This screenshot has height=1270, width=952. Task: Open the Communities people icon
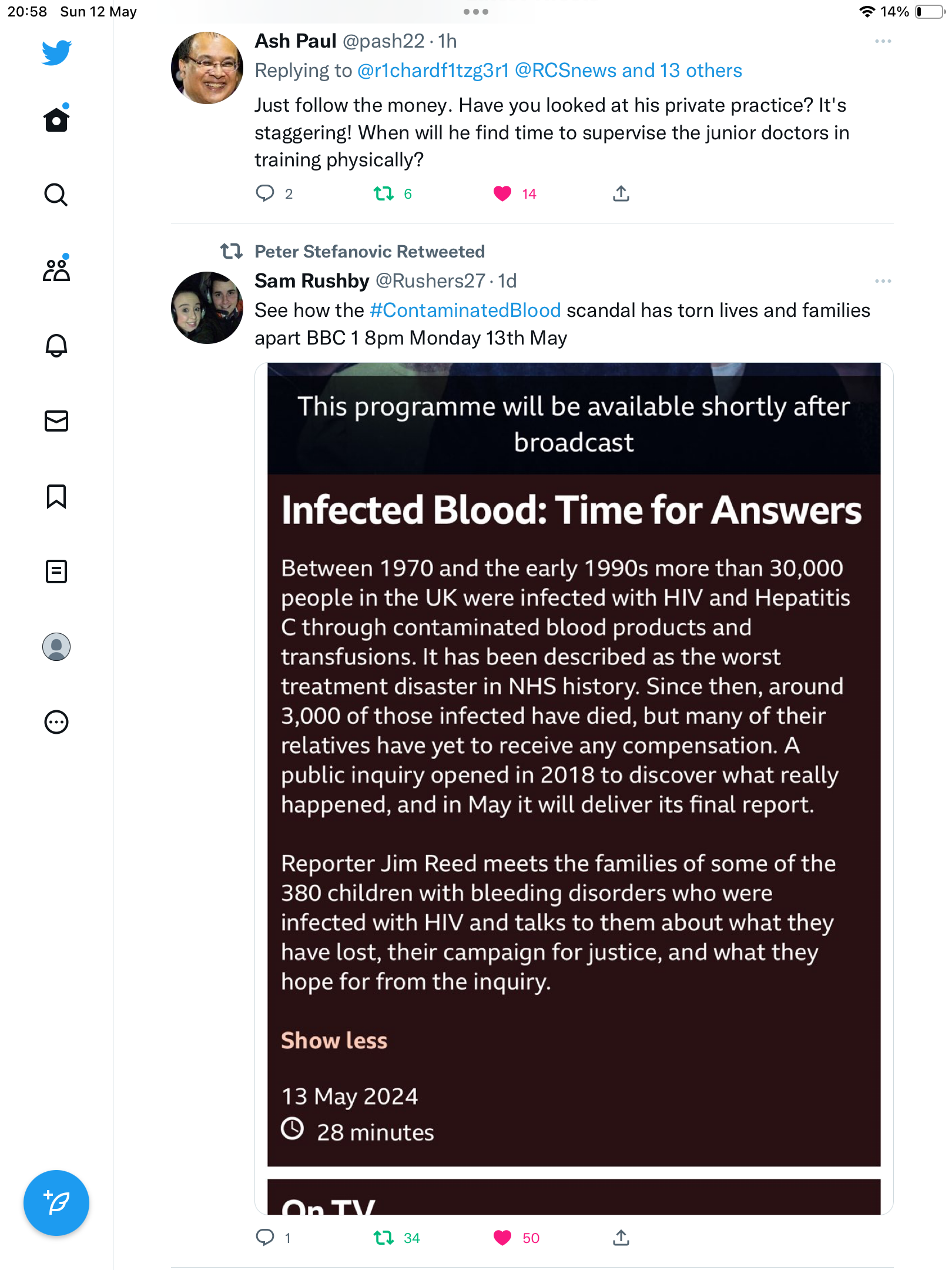56,269
